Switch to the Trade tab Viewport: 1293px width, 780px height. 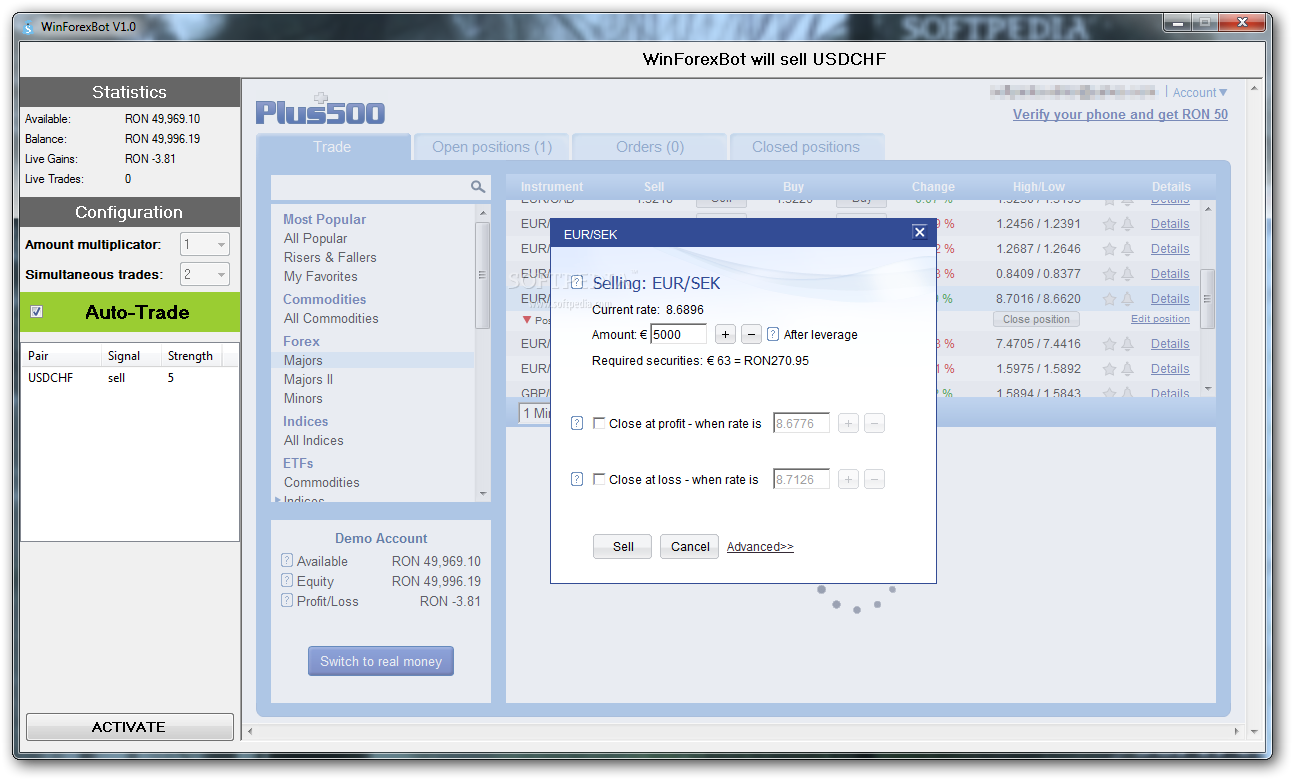click(x=332, y=147)
